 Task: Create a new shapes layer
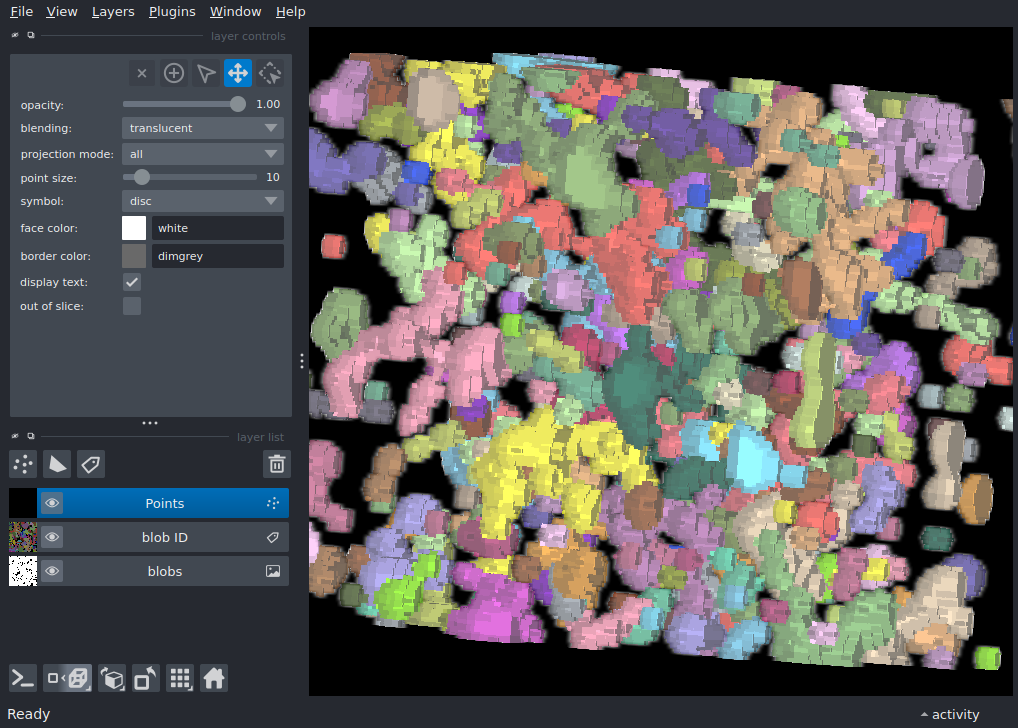pyautogui.click(x=57, y=464)
